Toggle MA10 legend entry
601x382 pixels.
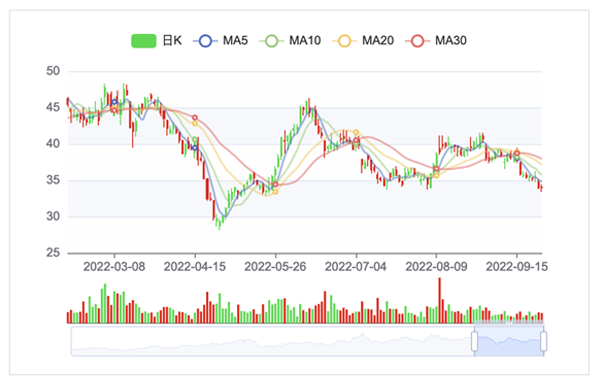pyautogui.click(x=290, y=41)
